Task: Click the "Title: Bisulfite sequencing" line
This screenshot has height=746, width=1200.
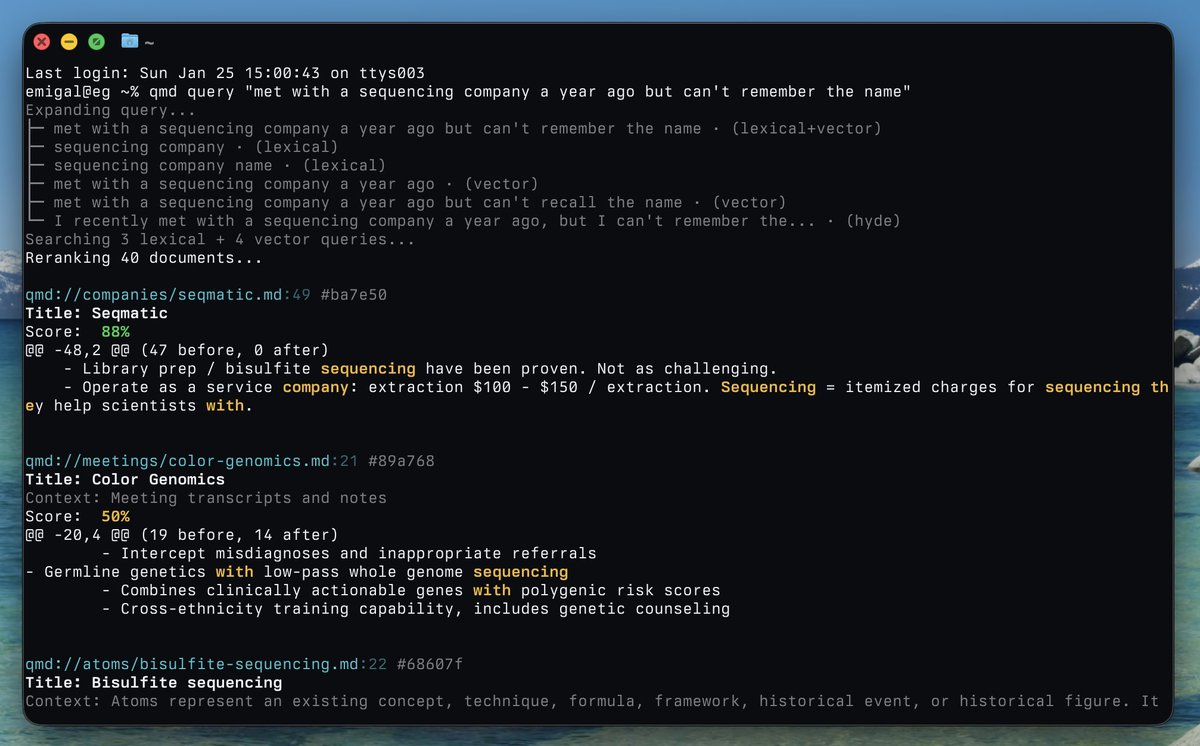Action: 154,683
